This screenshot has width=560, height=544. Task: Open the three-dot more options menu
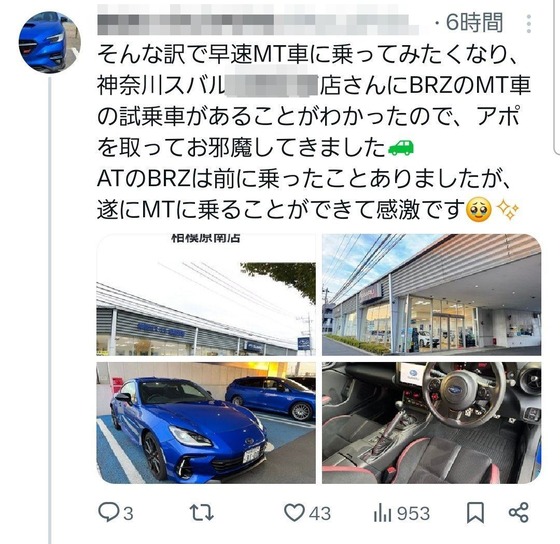(529, 24)
